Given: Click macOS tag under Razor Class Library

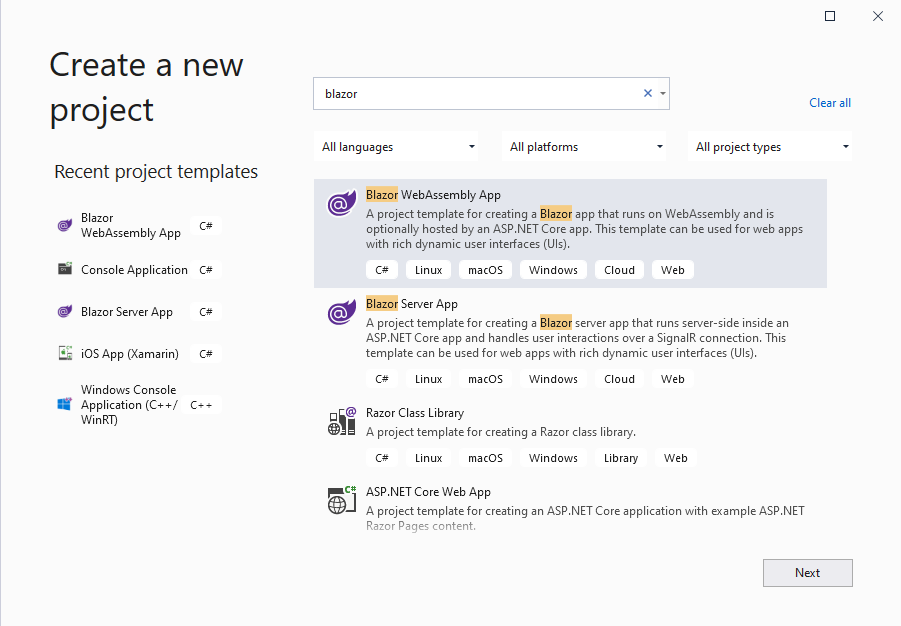Looking at the screenshot, I should 485,458.
